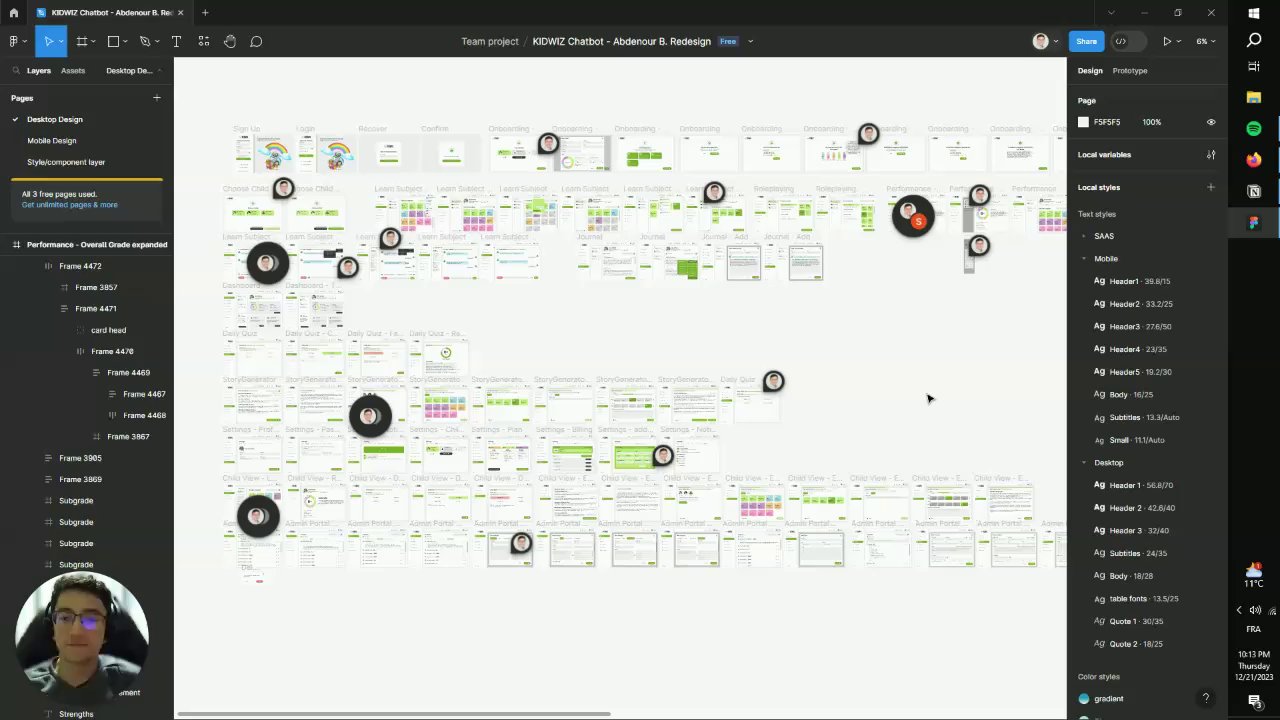Toggle page background visibility eye
Image resolution: width=1280 pixels, height=720 pixels.
pyautogui.click(x=1211, y=122)
